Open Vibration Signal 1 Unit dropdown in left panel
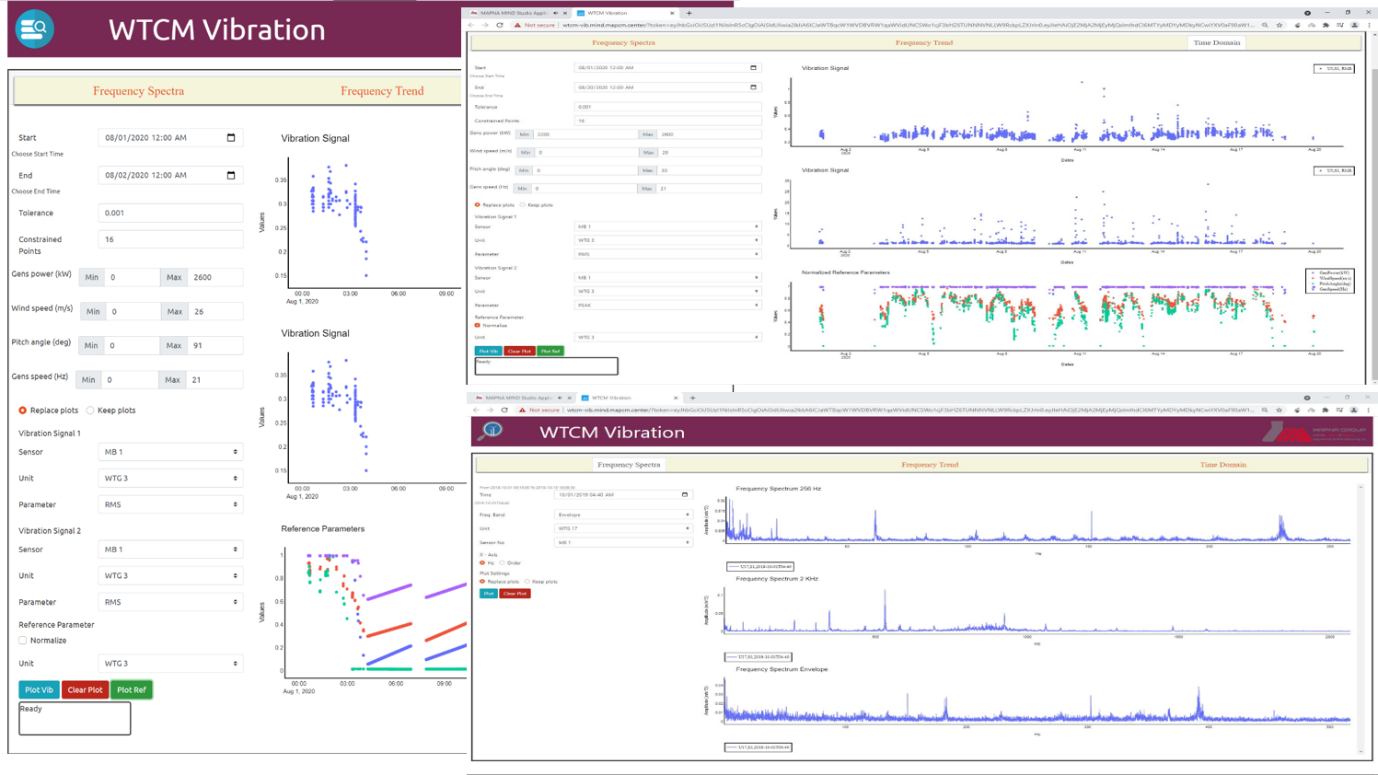The width and height of the screenshot is (1378, 775). point(171,478)
